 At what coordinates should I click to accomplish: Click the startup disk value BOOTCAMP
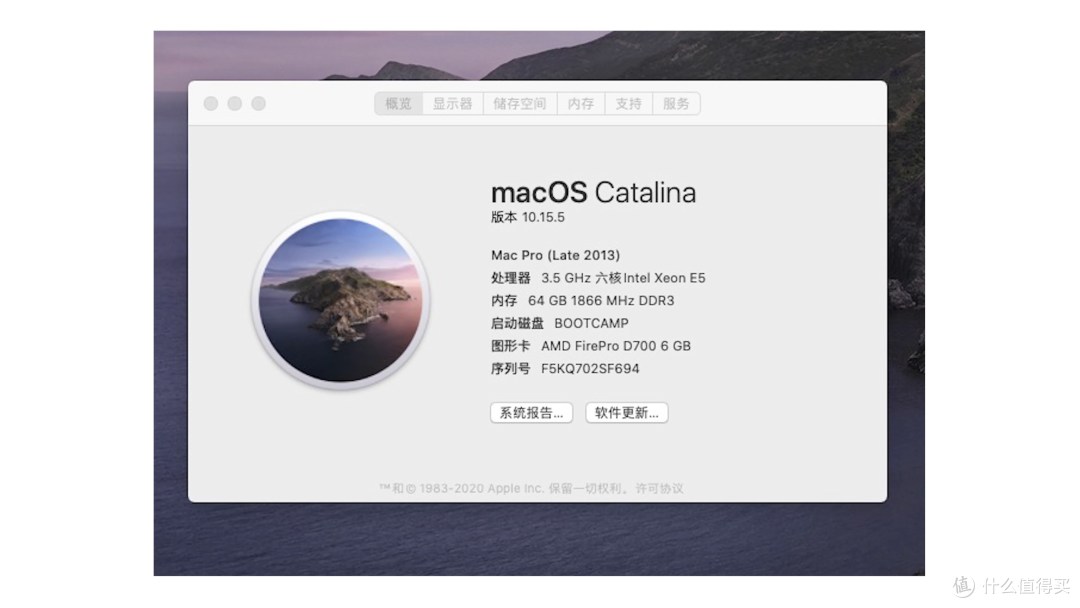[x=592, y=323]
